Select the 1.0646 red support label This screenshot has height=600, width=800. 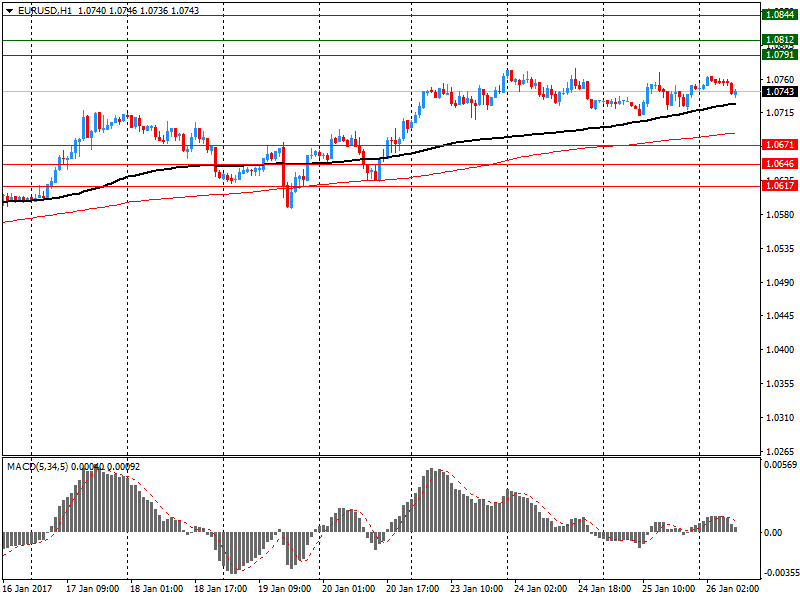click(779, 164)
